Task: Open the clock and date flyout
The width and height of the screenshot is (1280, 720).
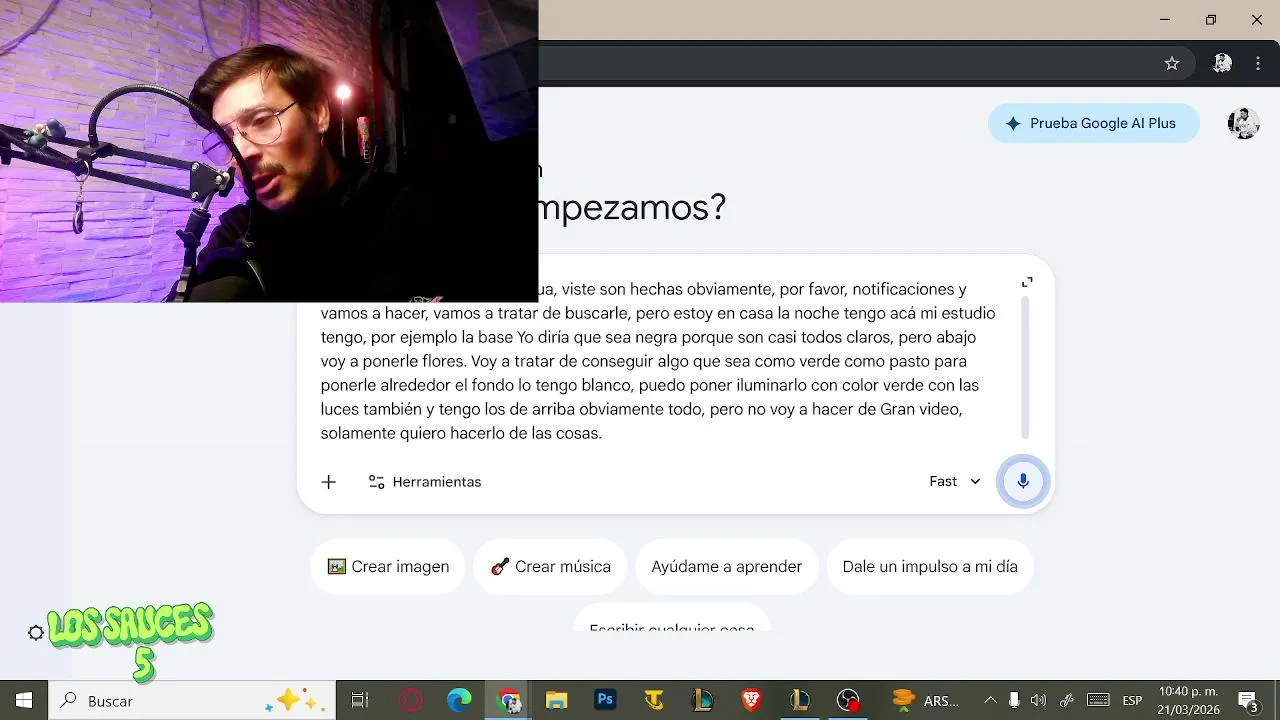Action: [1188, 701]
